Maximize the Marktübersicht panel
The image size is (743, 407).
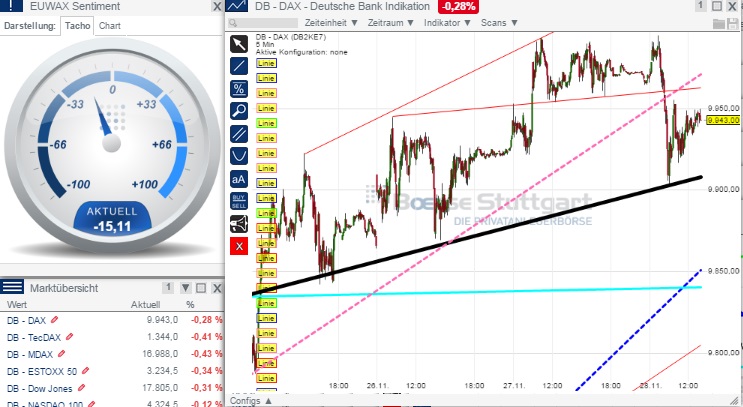(201, 288)
